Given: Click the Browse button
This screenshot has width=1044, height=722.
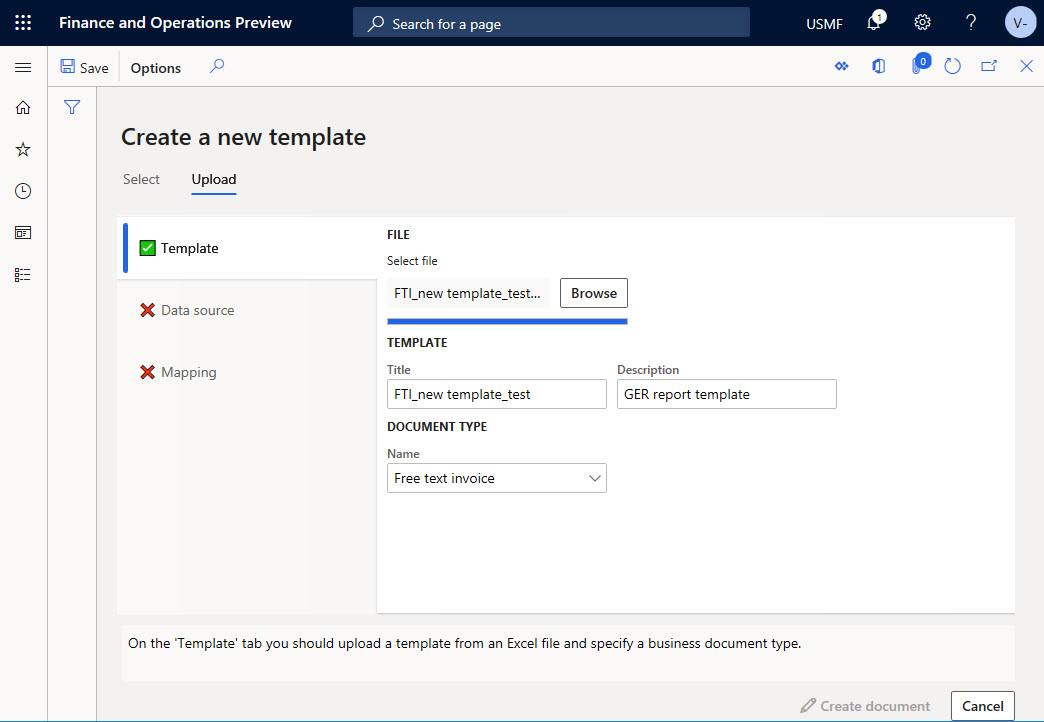Looking at the screenshot, I should [594, 293].
